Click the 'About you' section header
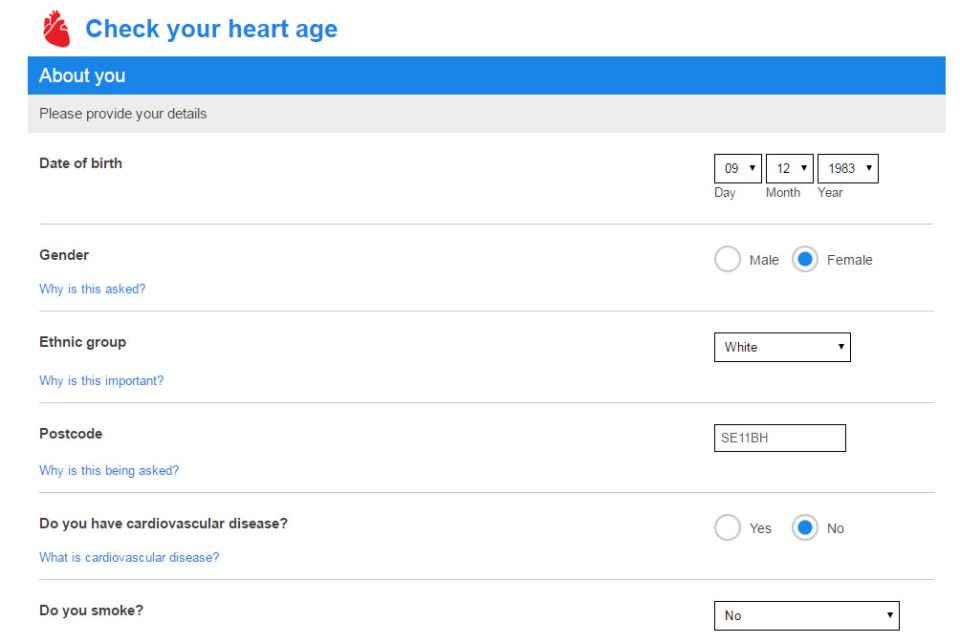 pos(486,75)
